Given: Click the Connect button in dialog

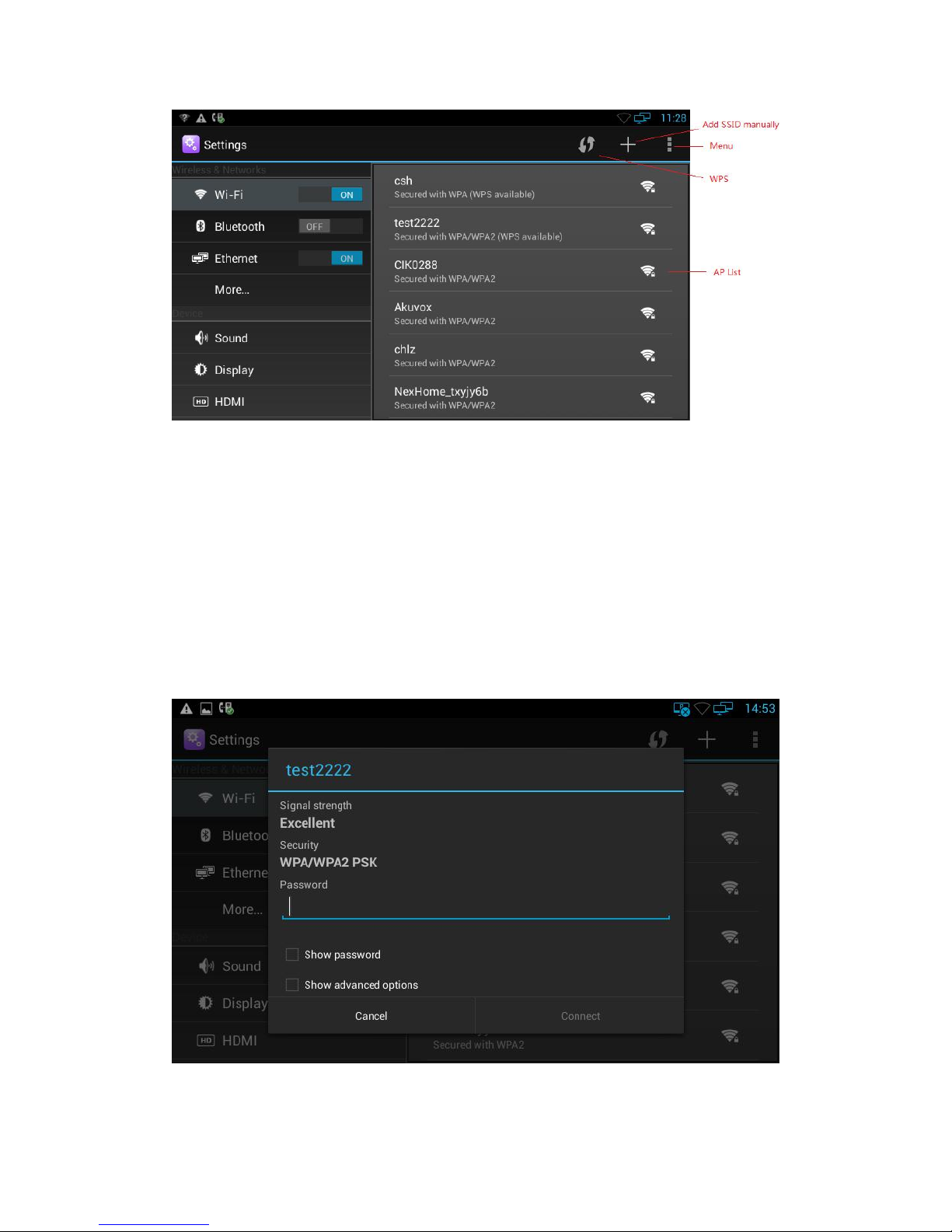Looking at the screenshot, I should (581, 1016).
